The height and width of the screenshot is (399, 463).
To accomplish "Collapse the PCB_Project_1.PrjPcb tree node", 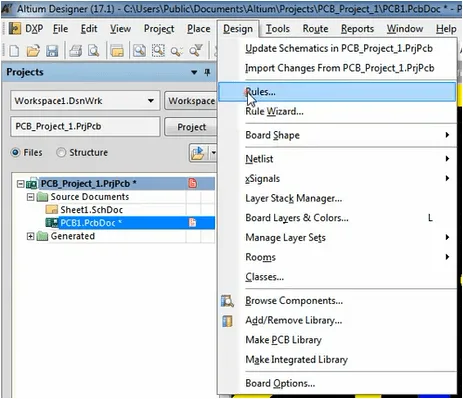I will 21,184.
